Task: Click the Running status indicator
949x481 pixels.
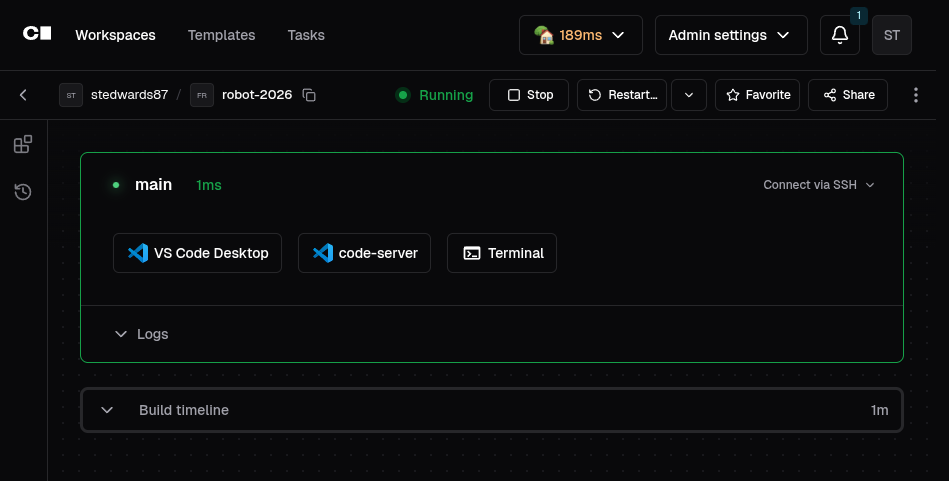Action: point(434,95)
